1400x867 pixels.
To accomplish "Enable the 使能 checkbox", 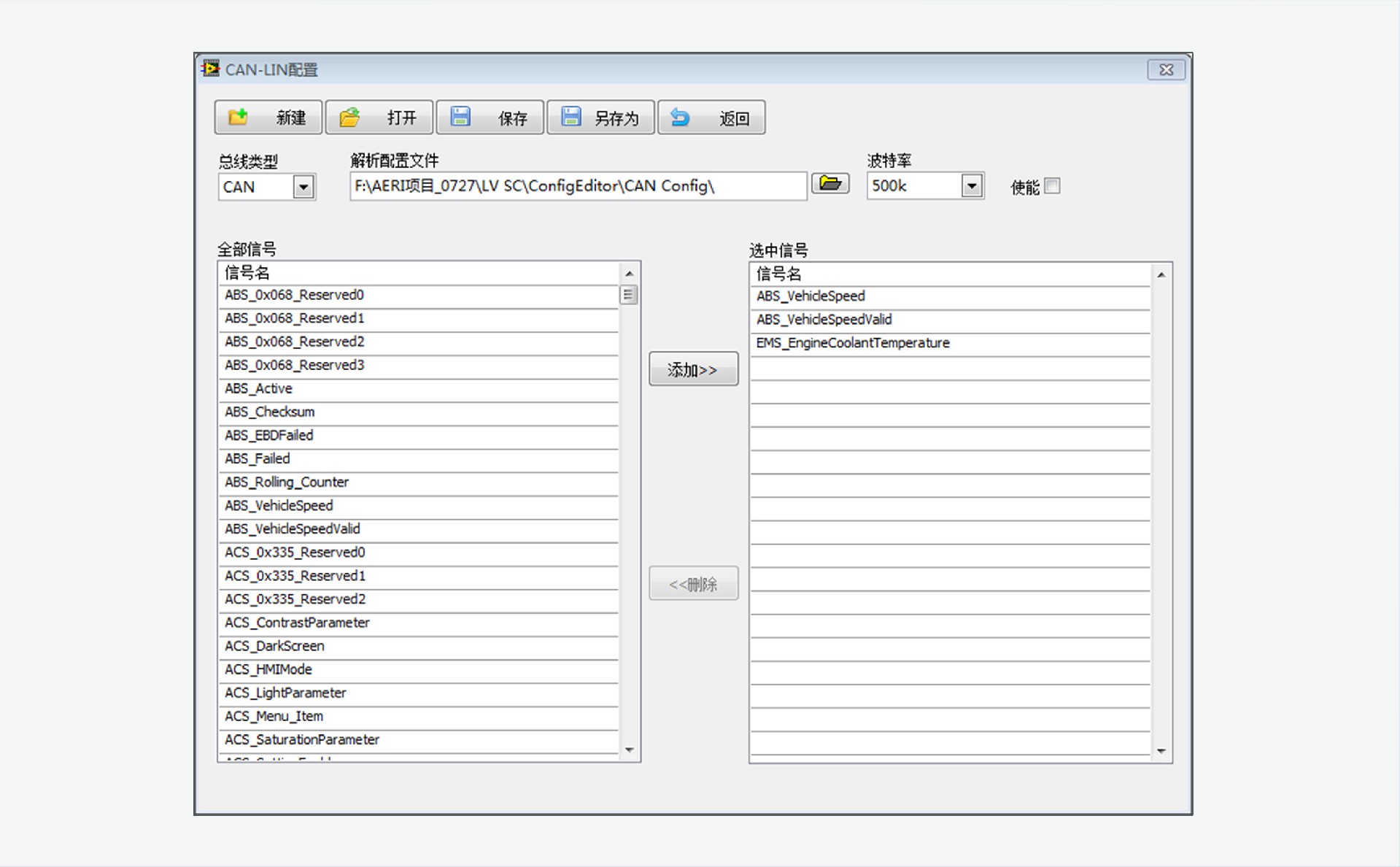I will [1052, 186].
